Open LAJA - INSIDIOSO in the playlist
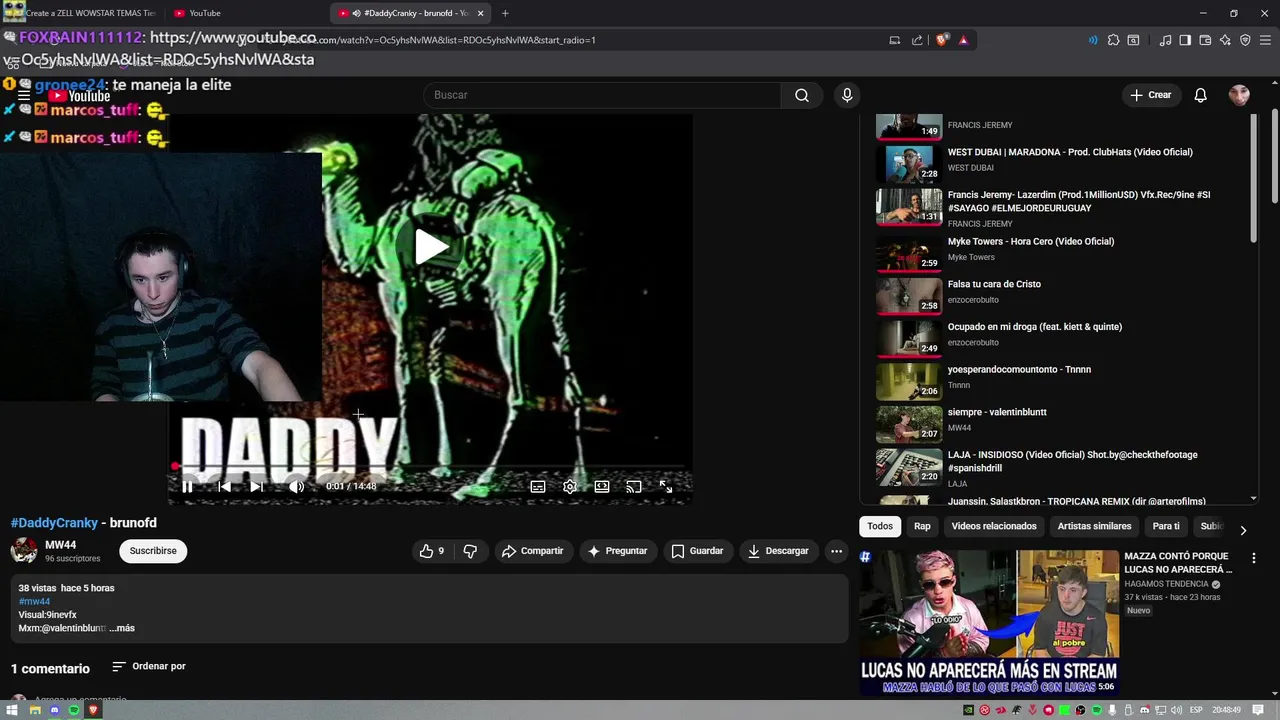Image resolution: width=1280 pixels, height=720 pixels. pyautogui.click(x=1060, y=467)
